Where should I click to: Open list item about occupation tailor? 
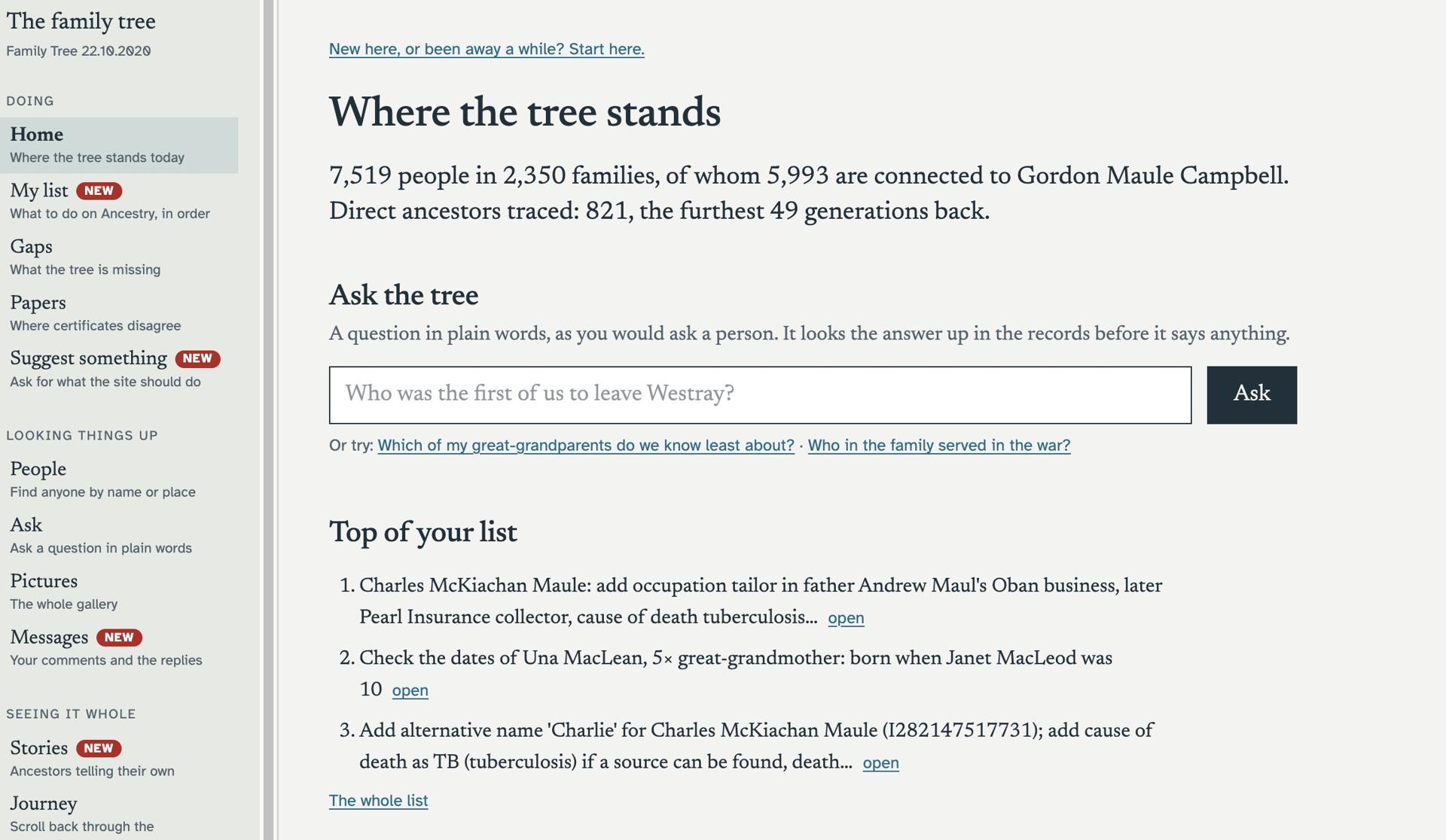[846, 618]
